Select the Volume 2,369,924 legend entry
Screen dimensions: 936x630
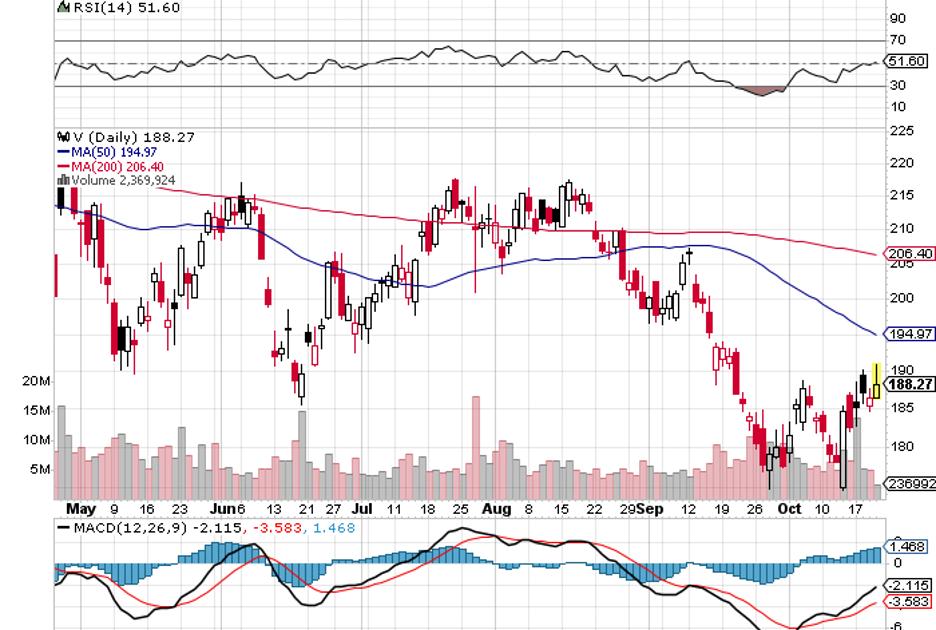[x=124, y=180]
